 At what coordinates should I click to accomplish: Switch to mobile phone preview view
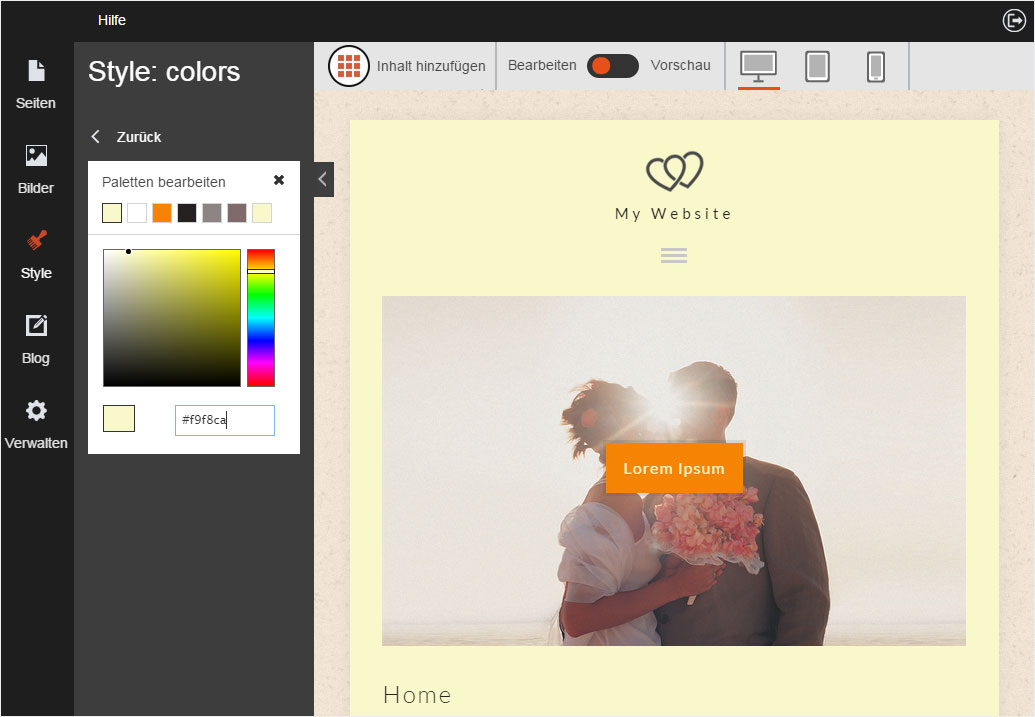point(876,67)
